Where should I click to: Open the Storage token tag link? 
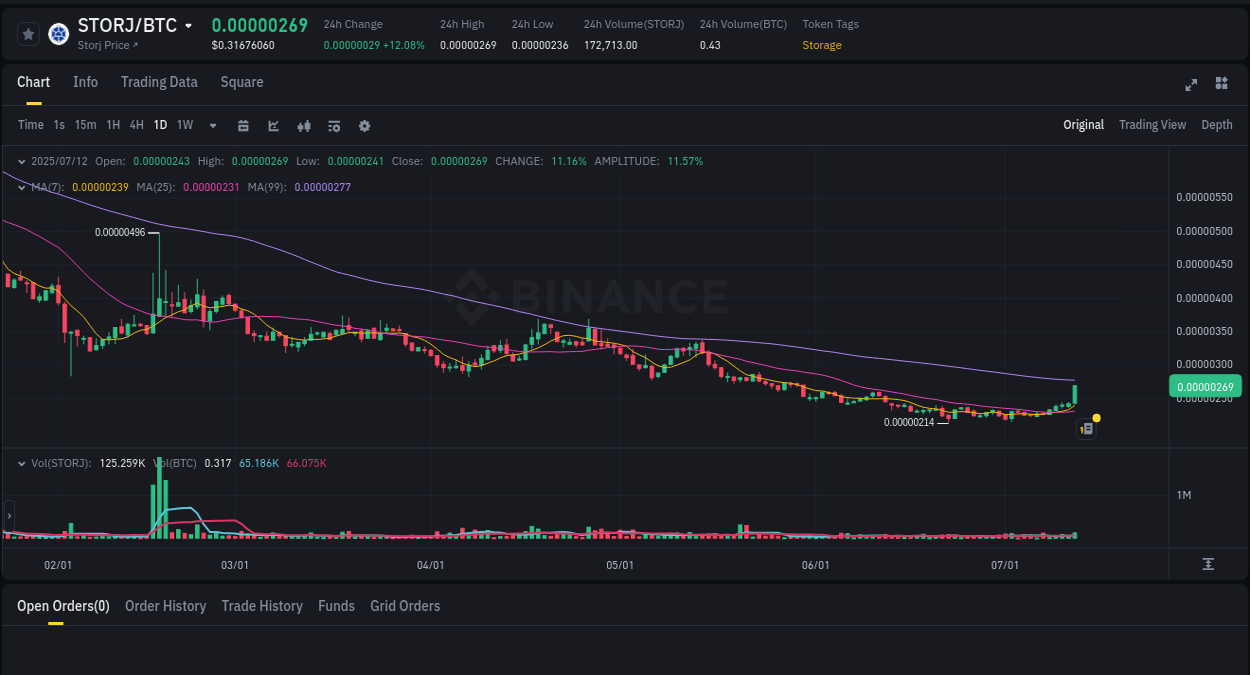pos(822,44)
